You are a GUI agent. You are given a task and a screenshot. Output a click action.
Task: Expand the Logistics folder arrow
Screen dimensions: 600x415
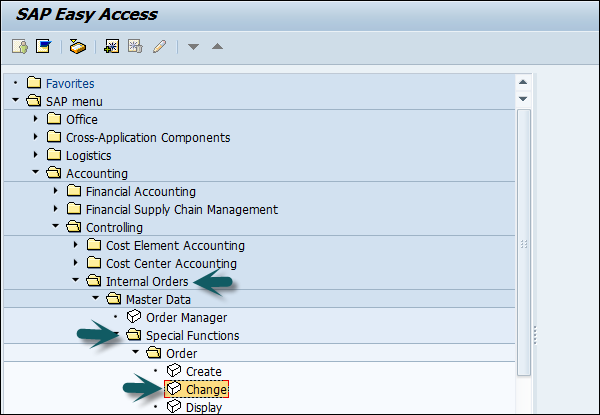tap(37, 155)
